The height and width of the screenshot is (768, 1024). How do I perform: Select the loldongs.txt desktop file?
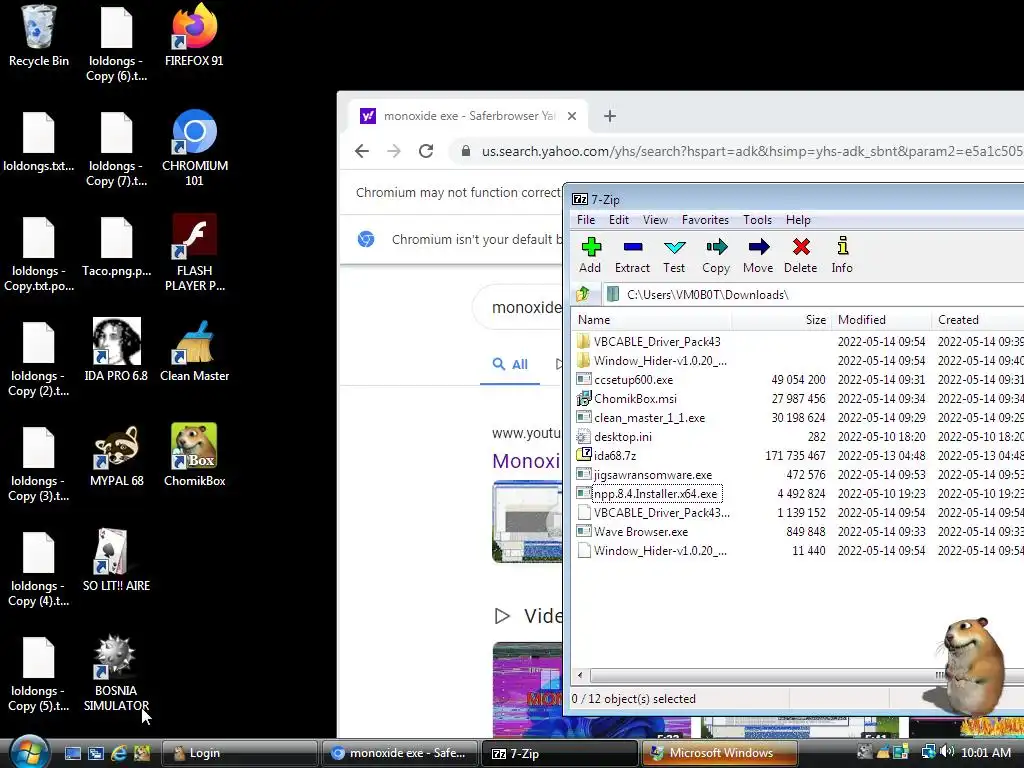point(39,142)
